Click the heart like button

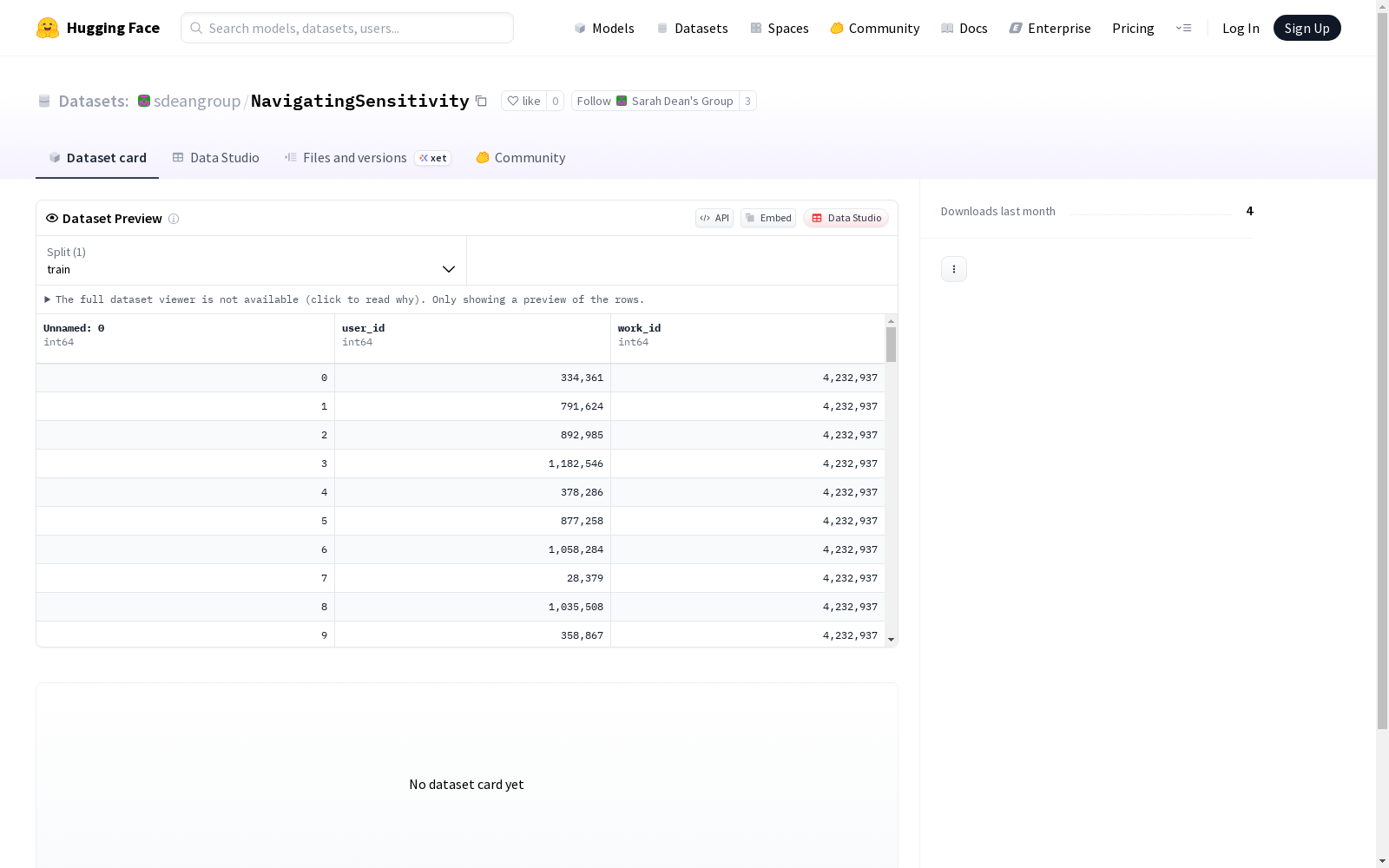point(523,101)
